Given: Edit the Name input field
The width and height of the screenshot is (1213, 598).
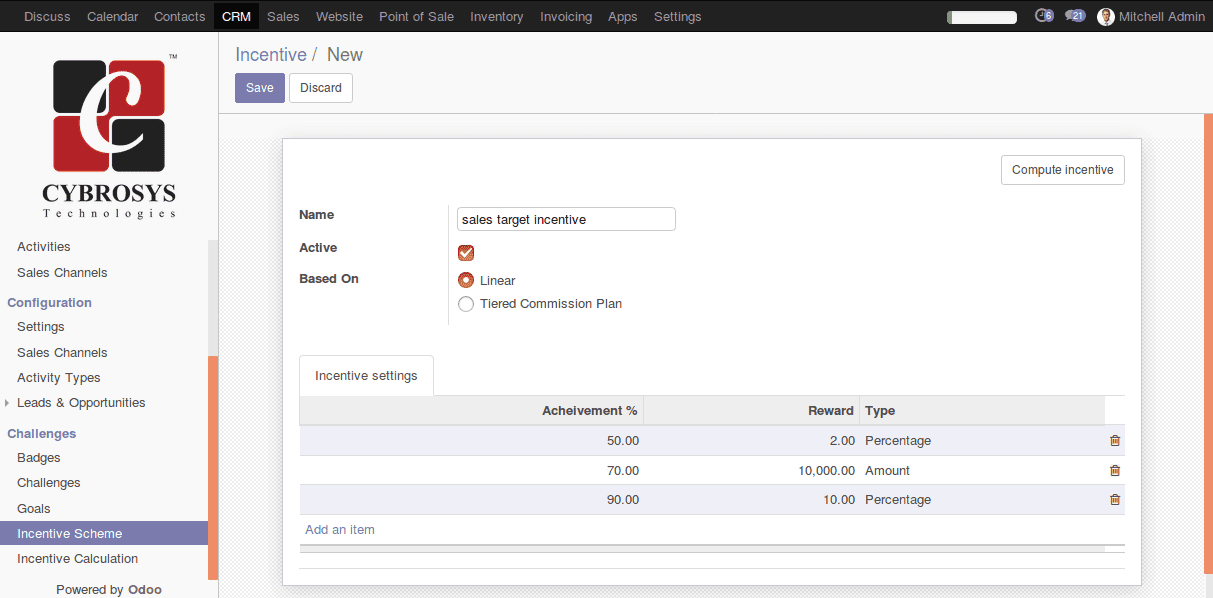Looking at the screenshot, I should pyautogui.click(x=566, y=219).
